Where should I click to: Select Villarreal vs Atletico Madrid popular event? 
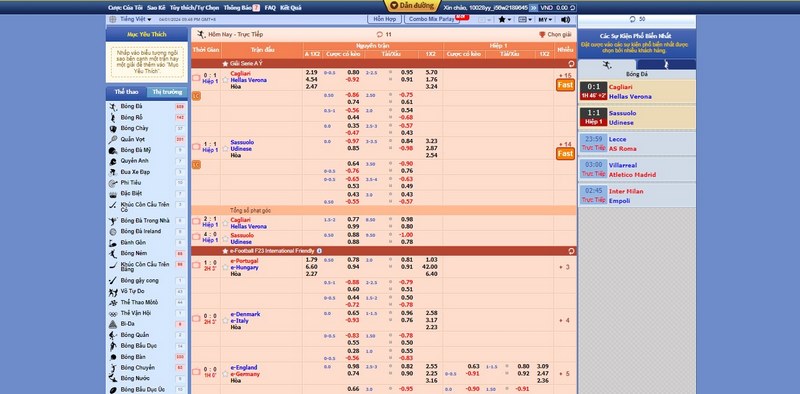coord(637,170)
